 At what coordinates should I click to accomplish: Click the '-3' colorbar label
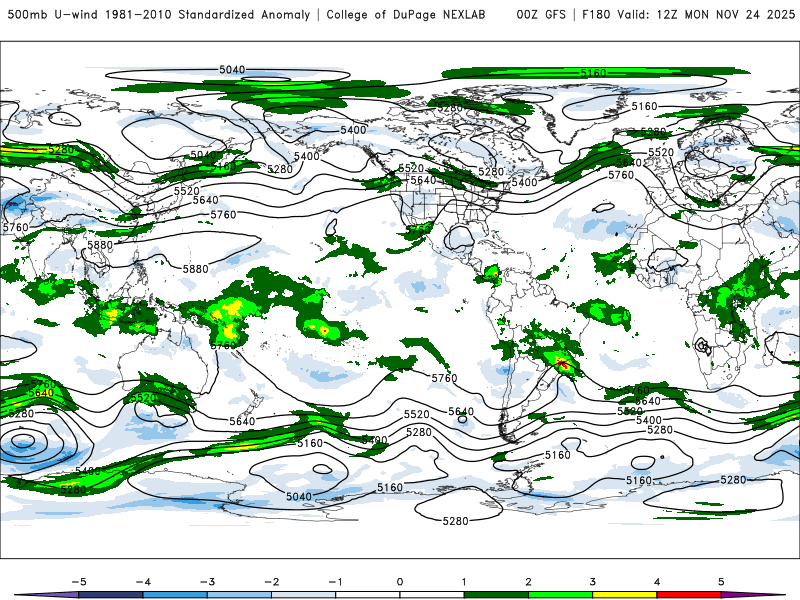coord(207,582)
